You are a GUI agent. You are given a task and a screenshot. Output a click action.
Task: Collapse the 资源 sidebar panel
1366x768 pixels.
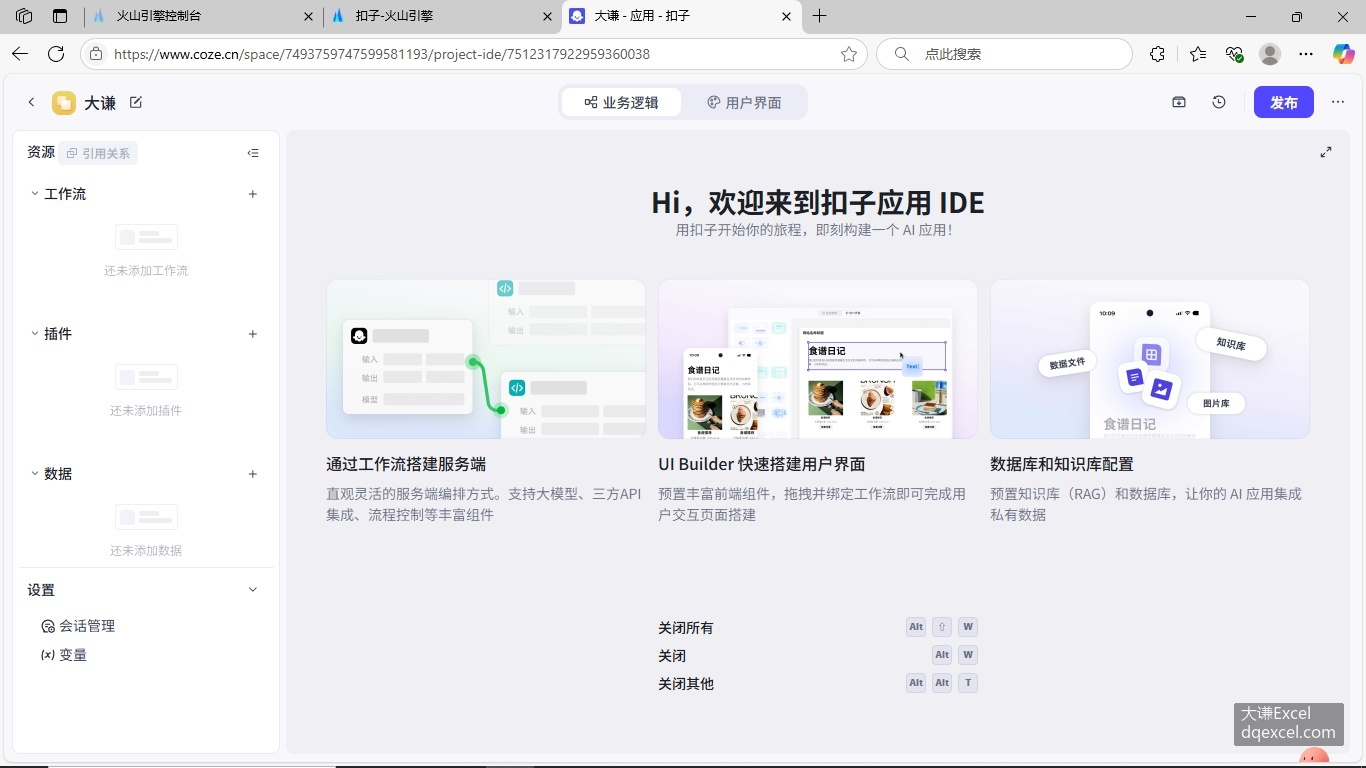[x=253, y=153]
